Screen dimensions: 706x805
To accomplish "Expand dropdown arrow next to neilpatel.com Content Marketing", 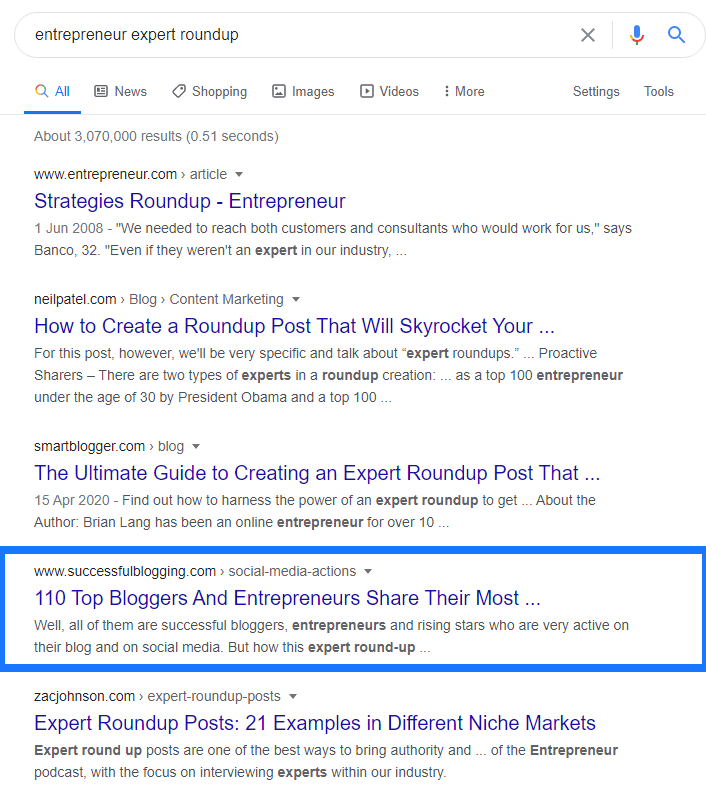I will [x=296, y=299].
